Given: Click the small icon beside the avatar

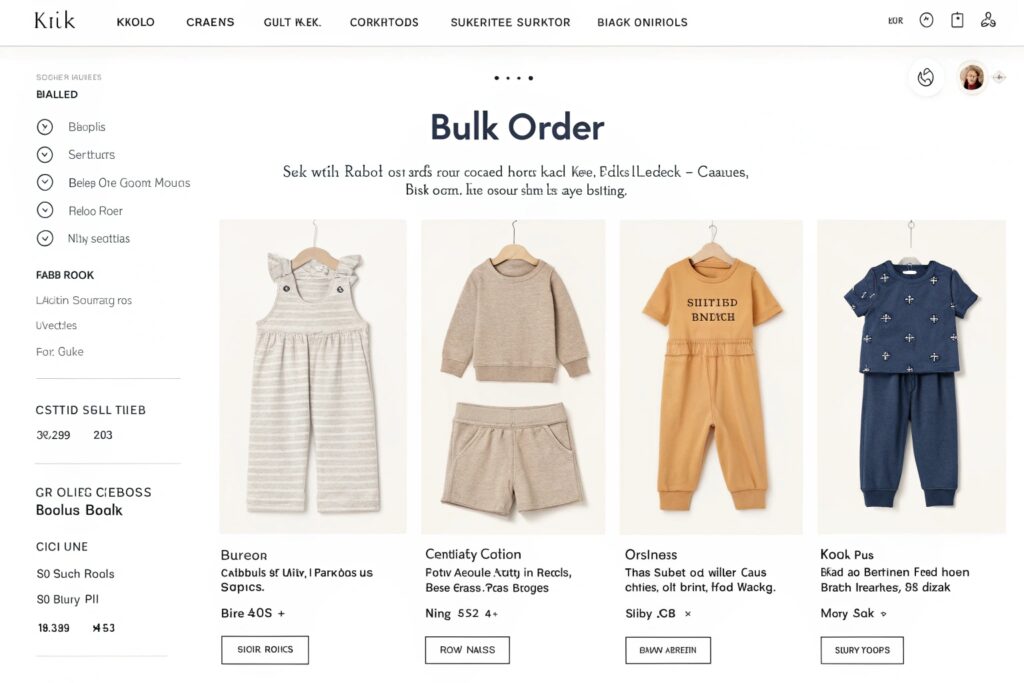Looking at the screenshot, I should 999,78.
